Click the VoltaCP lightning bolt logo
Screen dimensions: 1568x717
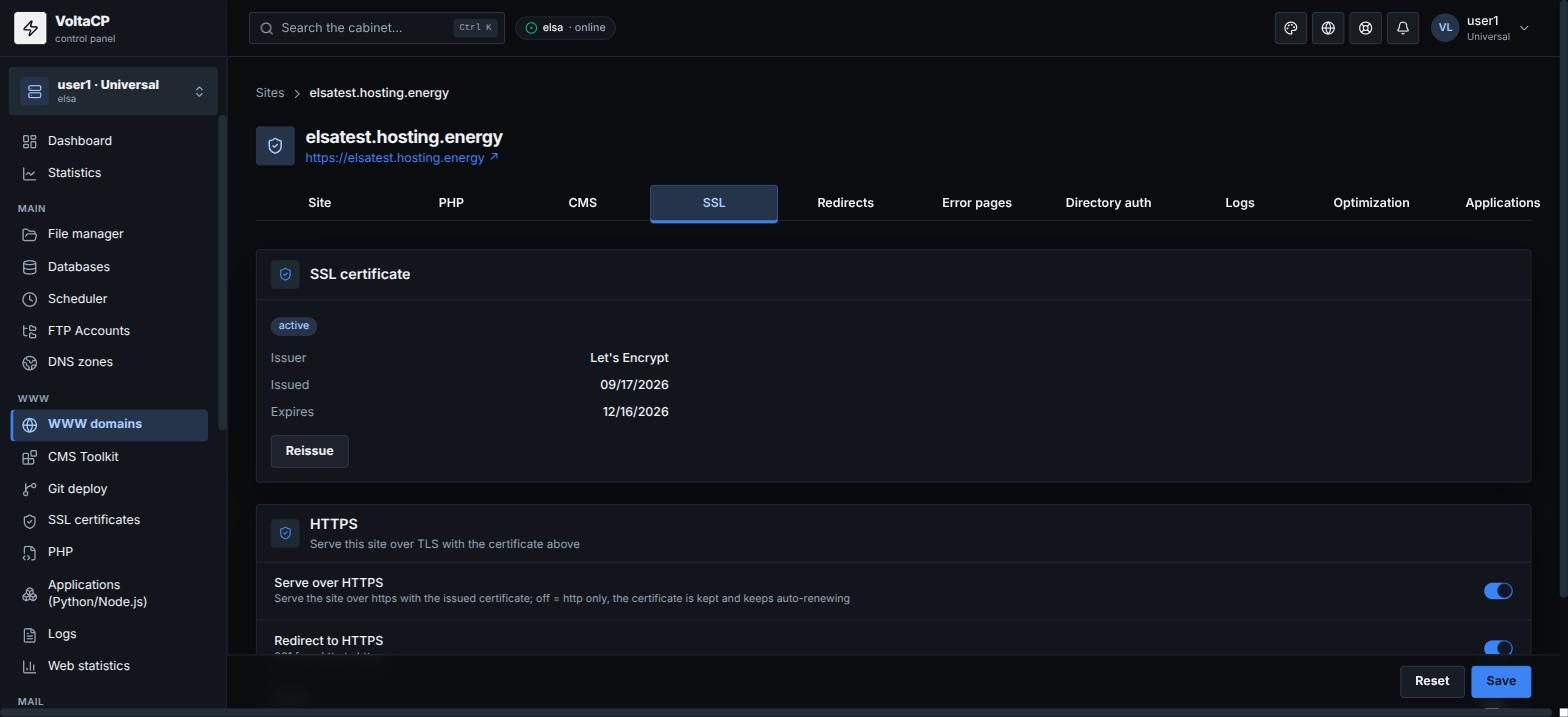pos(30,29)
